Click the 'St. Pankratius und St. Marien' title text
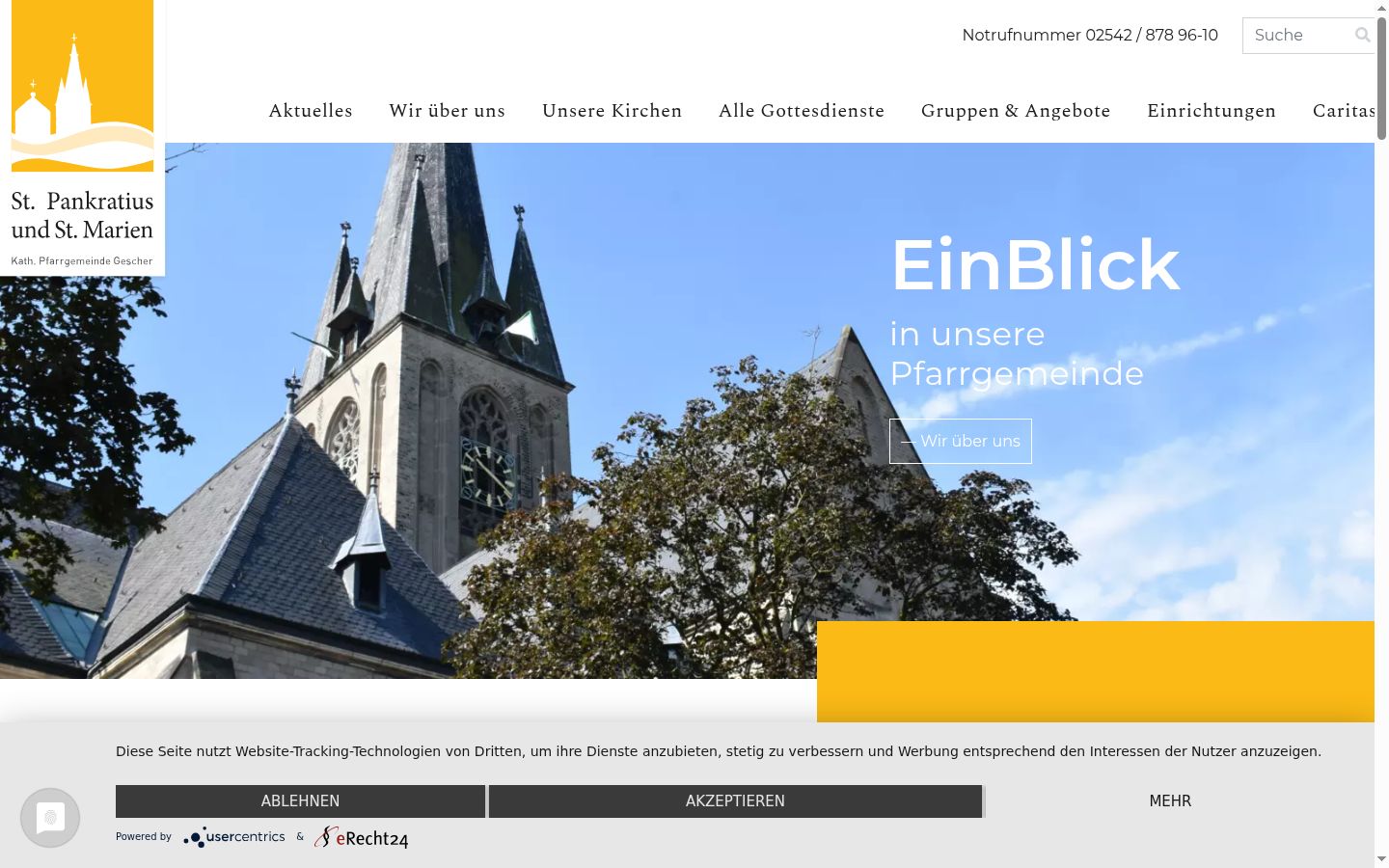Image resolution: width=1389 pixels, height=868 pixels. tap(82, 215)
